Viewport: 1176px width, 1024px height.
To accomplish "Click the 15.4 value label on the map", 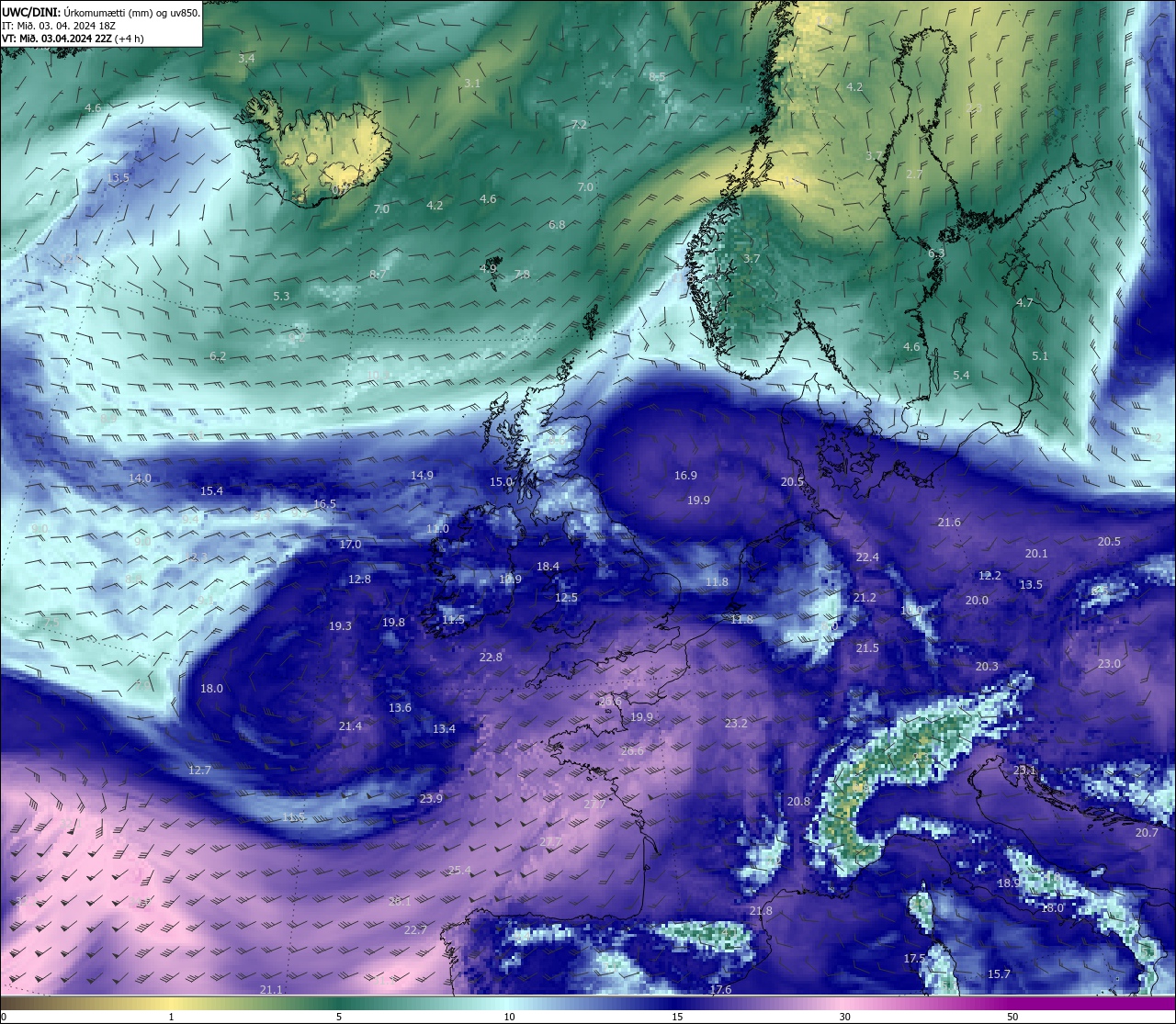I will coord(211,491).
